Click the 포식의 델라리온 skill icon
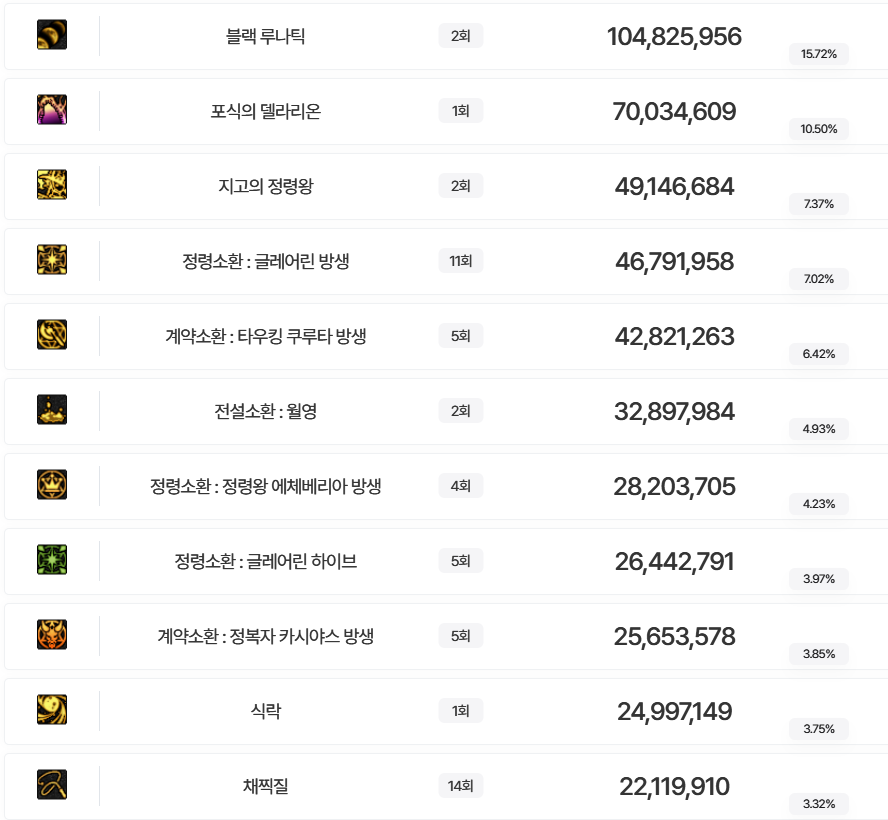The width and height of the screenshot is (888, 820). (x=52, y=110)
